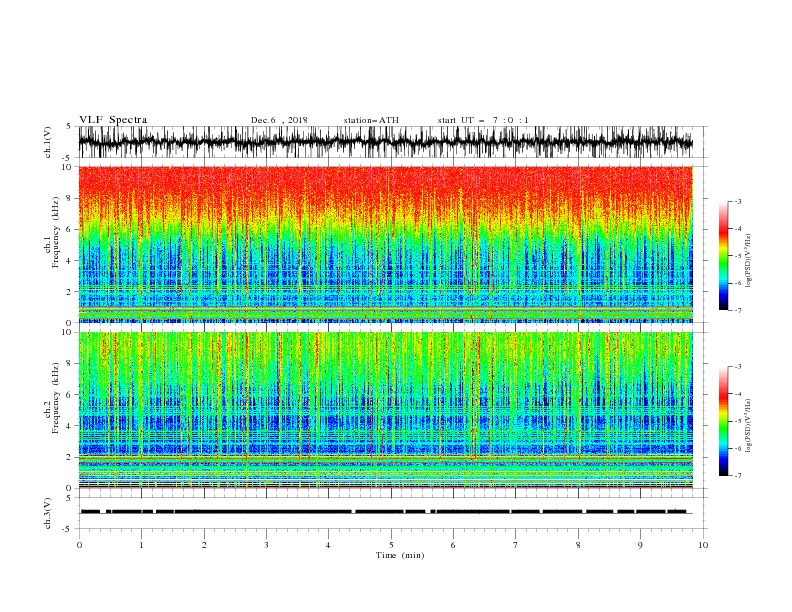Click inside the ch.2 spectrogram panel
The width and height of the screenshot is (792, 612).
385,410
